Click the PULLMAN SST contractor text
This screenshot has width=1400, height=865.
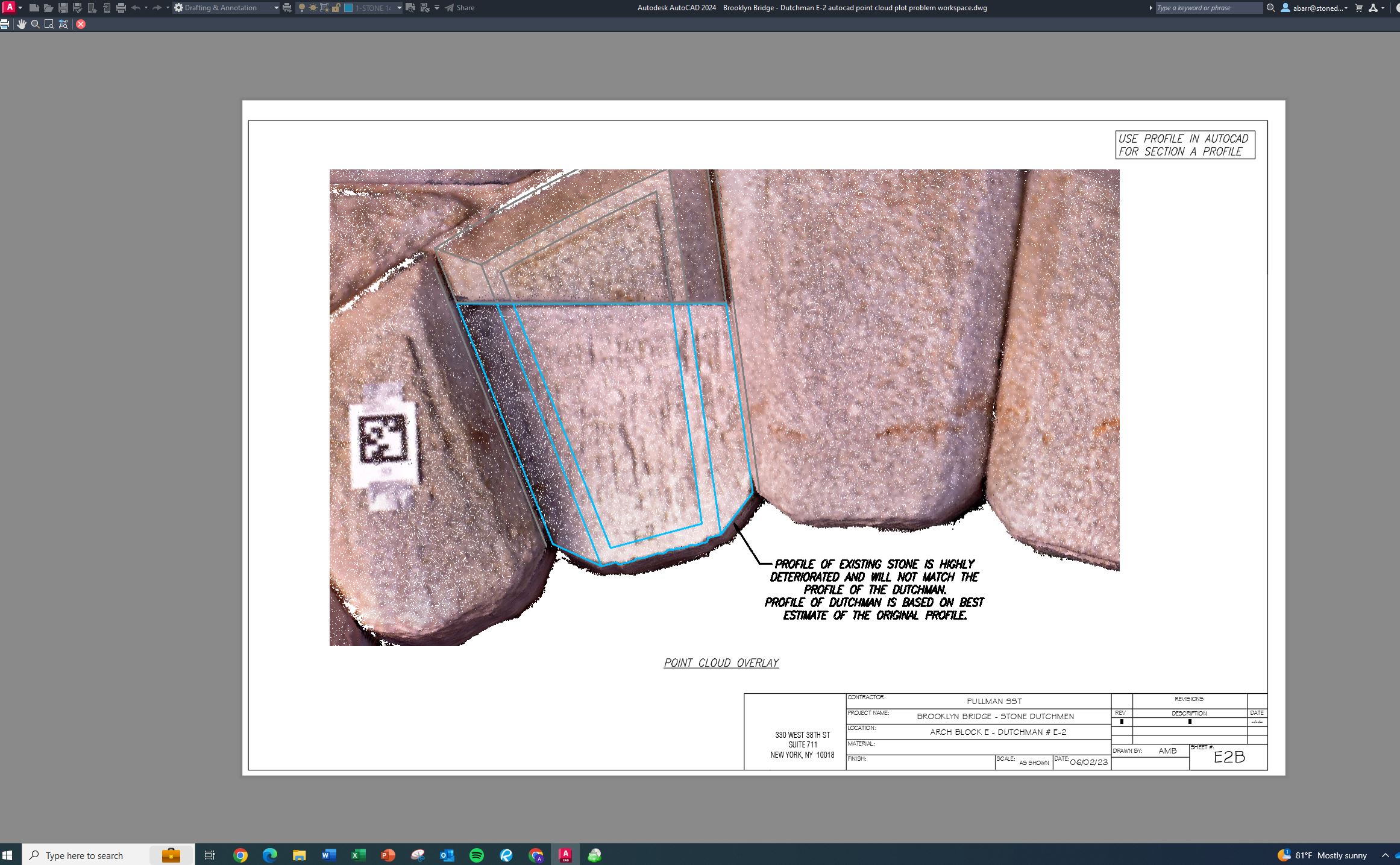tap(994, 701)
